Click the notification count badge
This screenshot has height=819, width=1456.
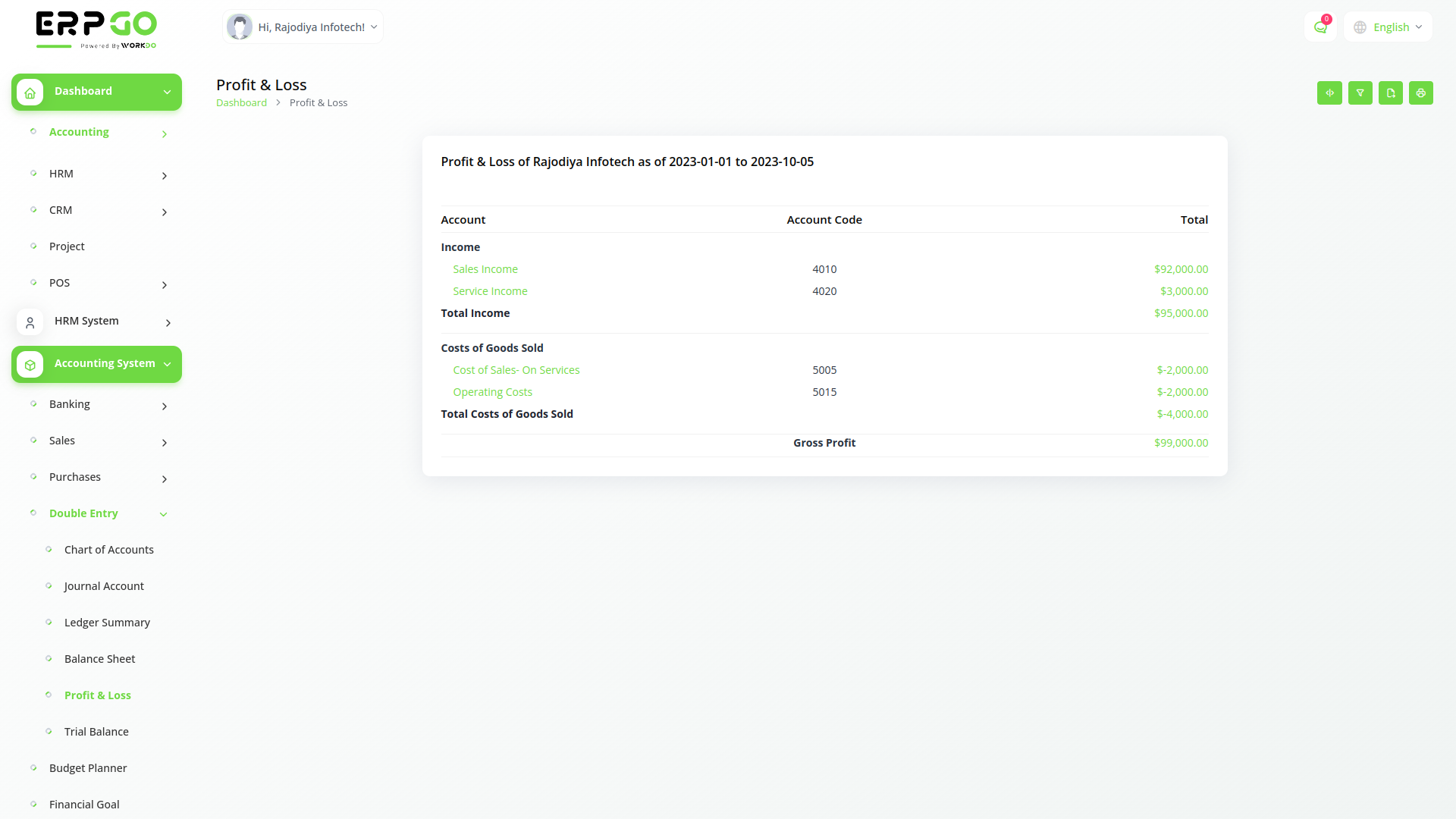[x=1326, y=19]
